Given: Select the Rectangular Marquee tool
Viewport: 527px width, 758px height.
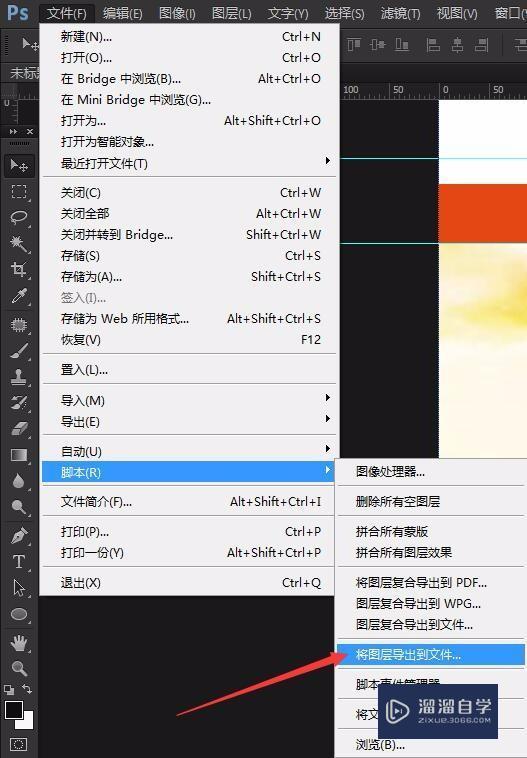Looking at the screenshot, I should (x=19, y=192).
